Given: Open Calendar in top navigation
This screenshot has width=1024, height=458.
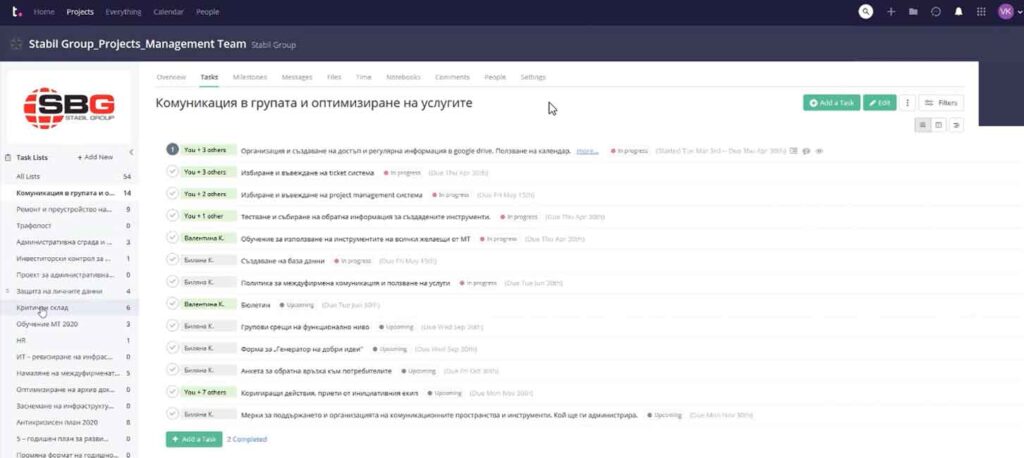Looking at the screenshot, I should [x=168, y=12].
